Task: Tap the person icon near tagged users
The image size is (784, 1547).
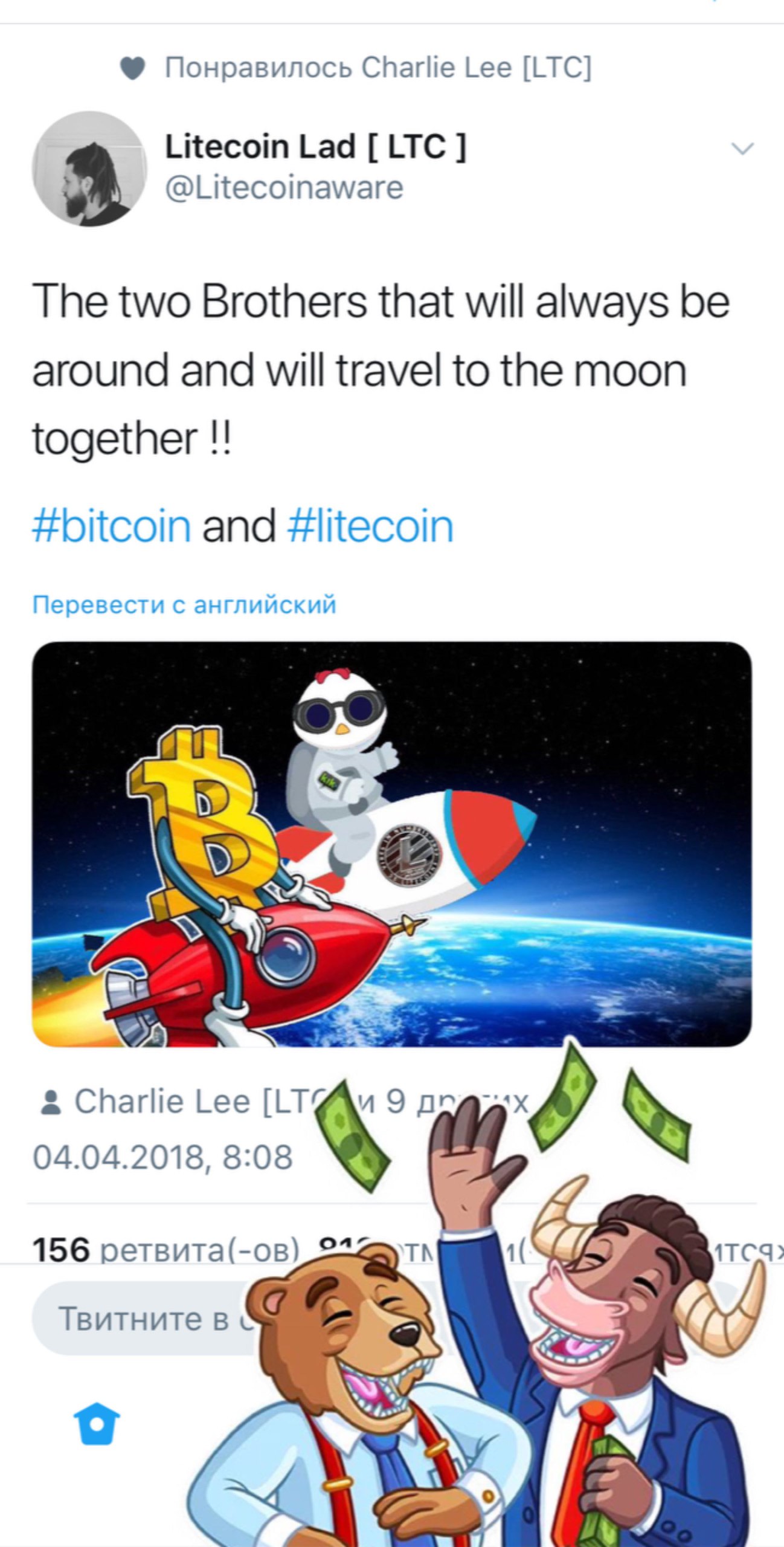Action: [50, 1102]
